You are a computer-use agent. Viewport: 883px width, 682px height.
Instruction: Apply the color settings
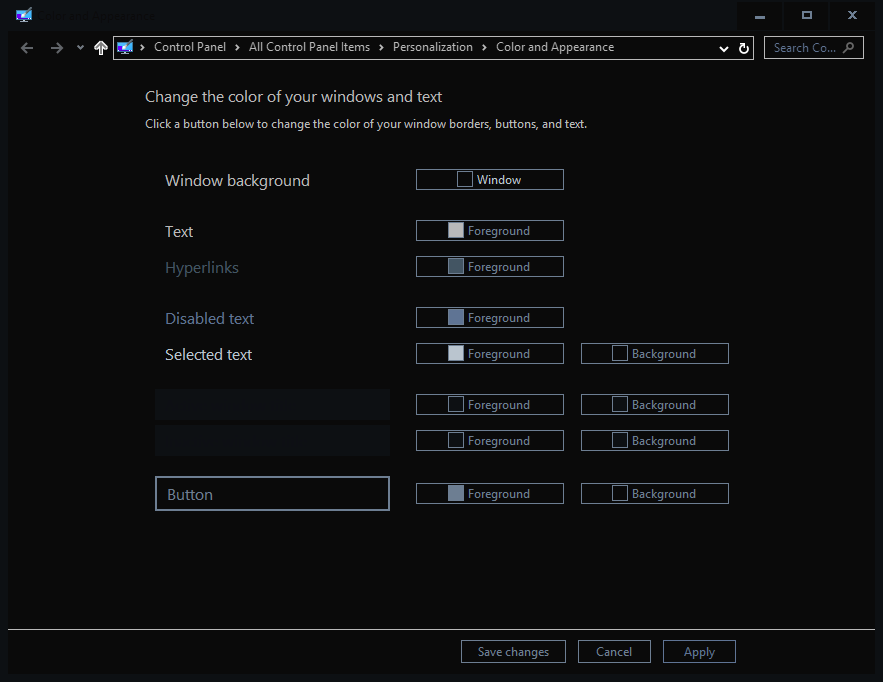699,652
